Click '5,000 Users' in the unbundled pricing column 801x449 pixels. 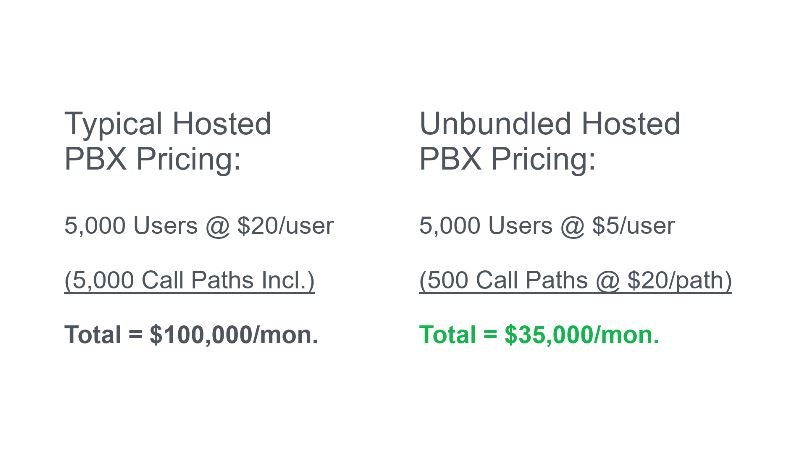[486, 226]
